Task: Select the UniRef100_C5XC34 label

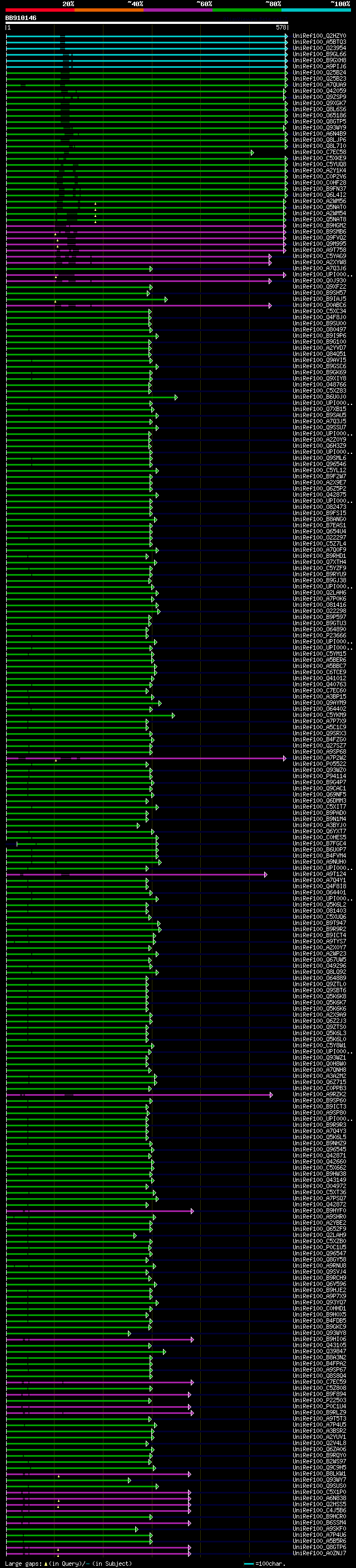Action: 319,311
